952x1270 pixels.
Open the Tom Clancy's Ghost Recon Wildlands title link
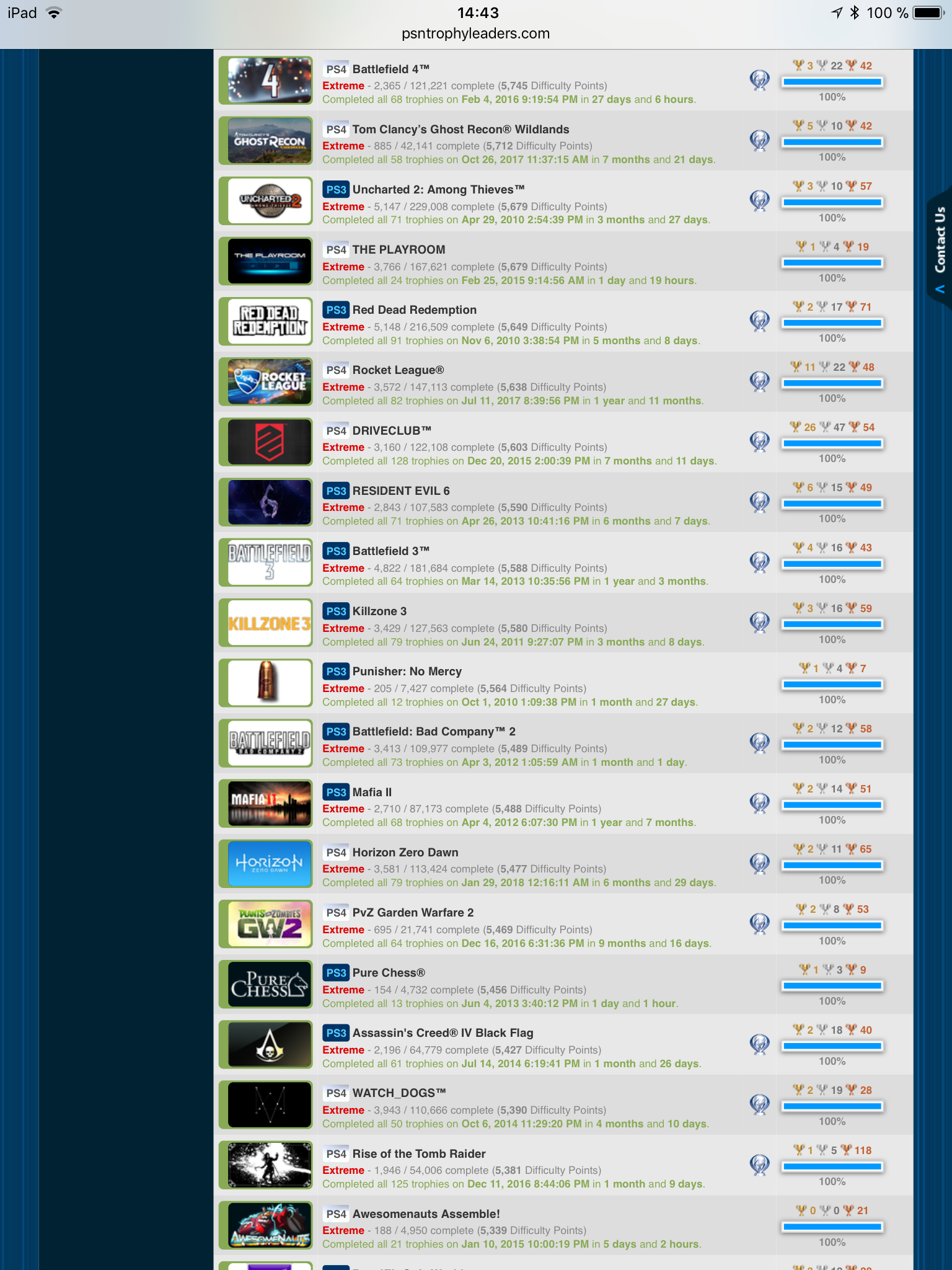[x=461, y=130]
